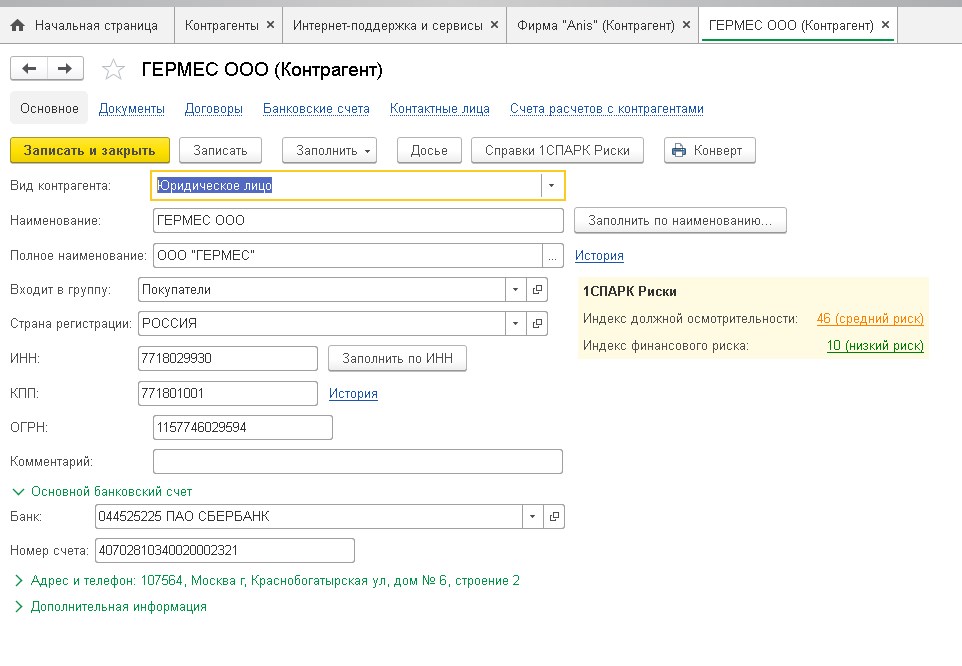Click into the Комментарий input field
The image size is (962, 666).
coord(357,461)
